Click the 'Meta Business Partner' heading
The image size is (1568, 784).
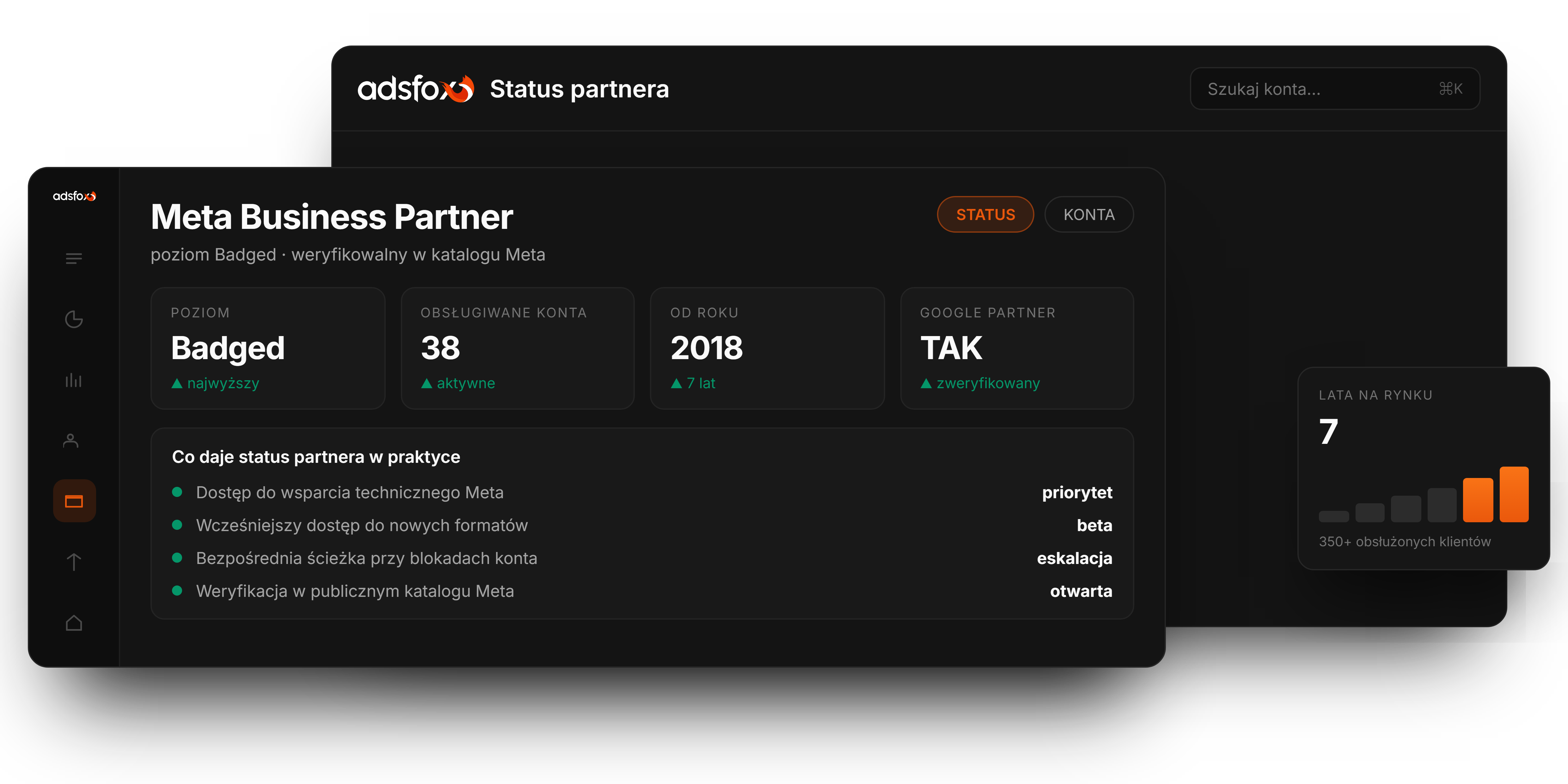(x=332, y=217)
